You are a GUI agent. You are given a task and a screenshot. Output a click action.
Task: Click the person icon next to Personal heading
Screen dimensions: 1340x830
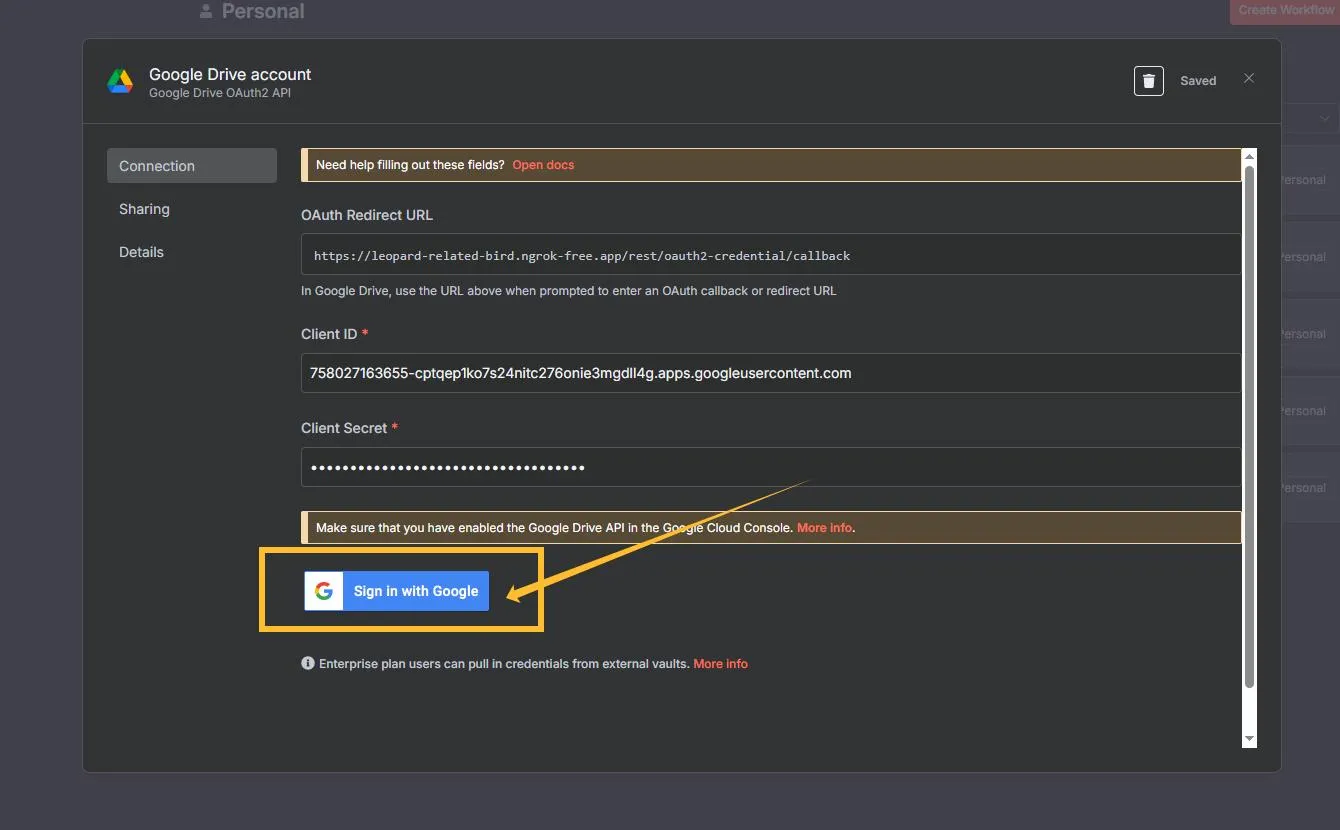pyautogui.click(x=205, y=11)
